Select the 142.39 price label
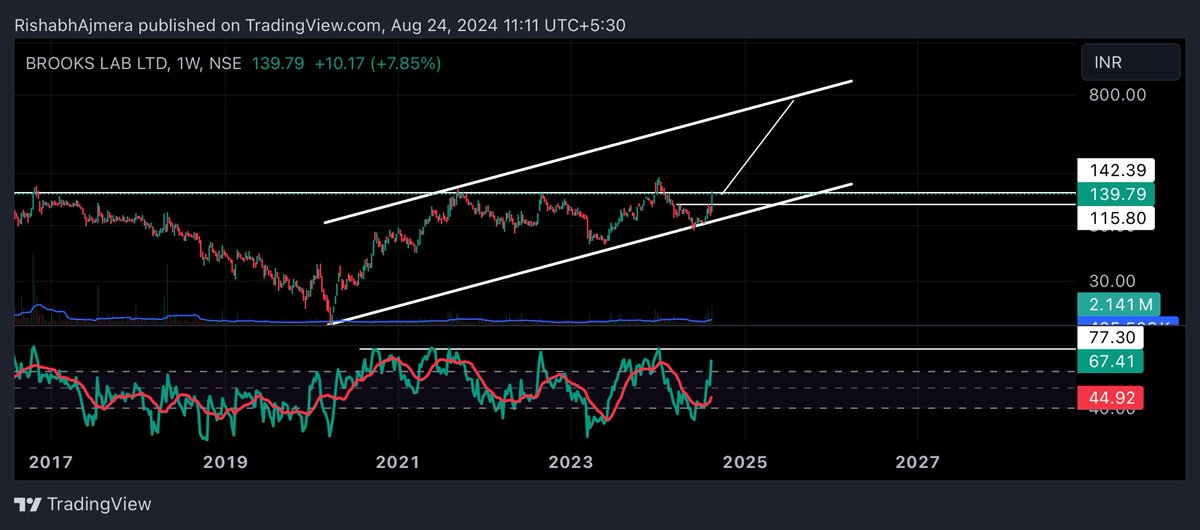 [x=1116, y=170]
